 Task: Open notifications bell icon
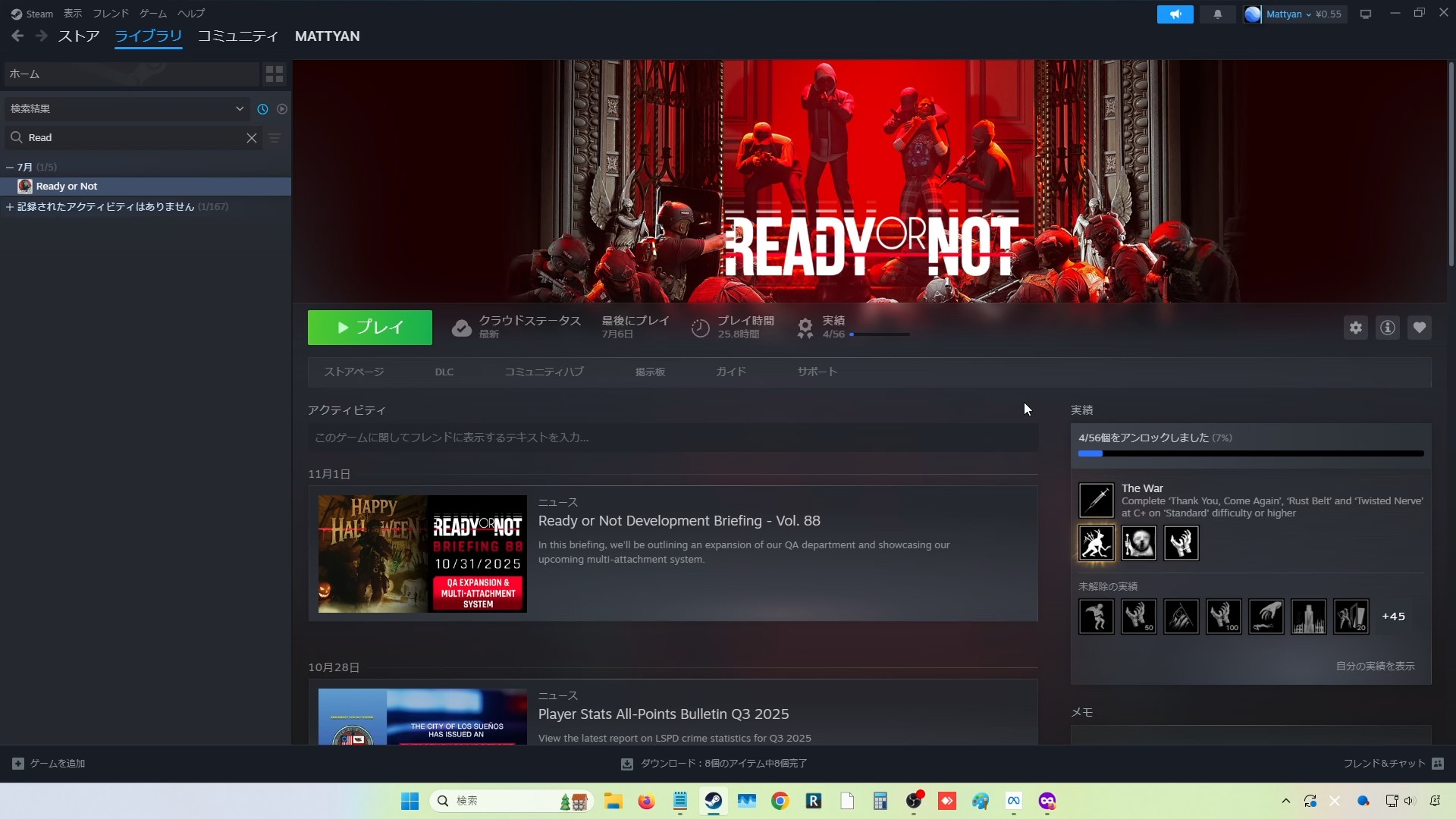[1217, 14]
